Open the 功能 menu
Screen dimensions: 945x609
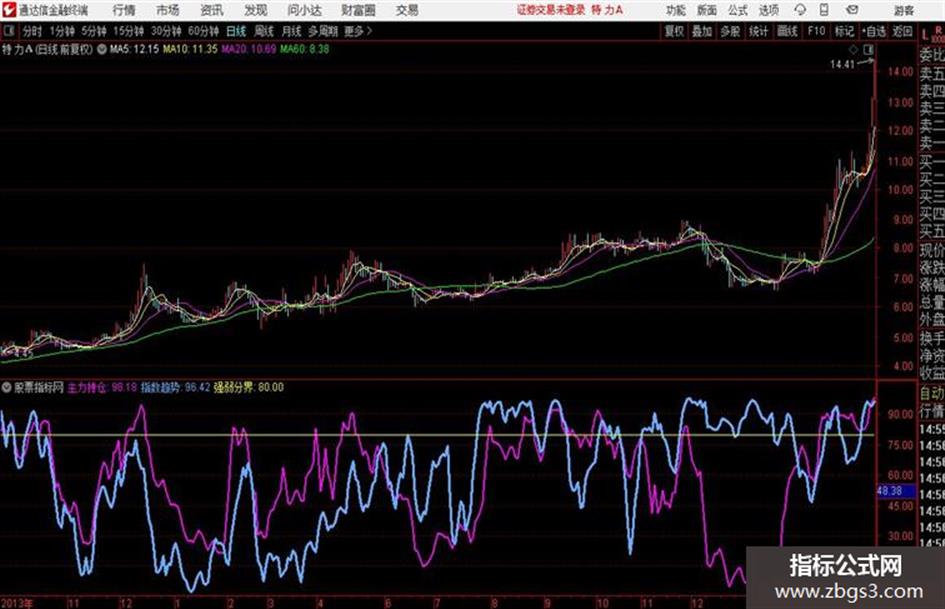click(676, 10)
